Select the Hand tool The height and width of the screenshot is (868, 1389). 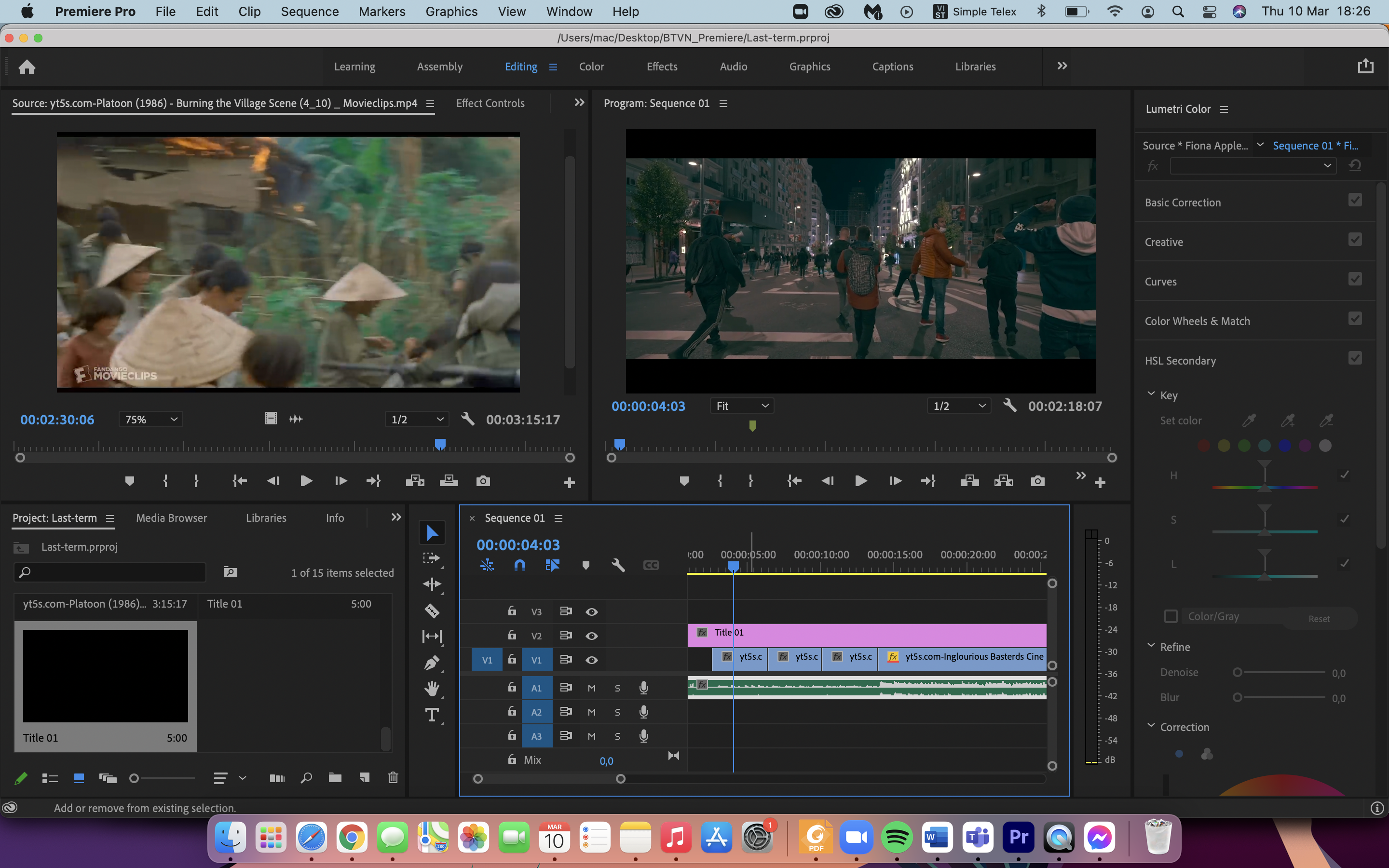432,688
